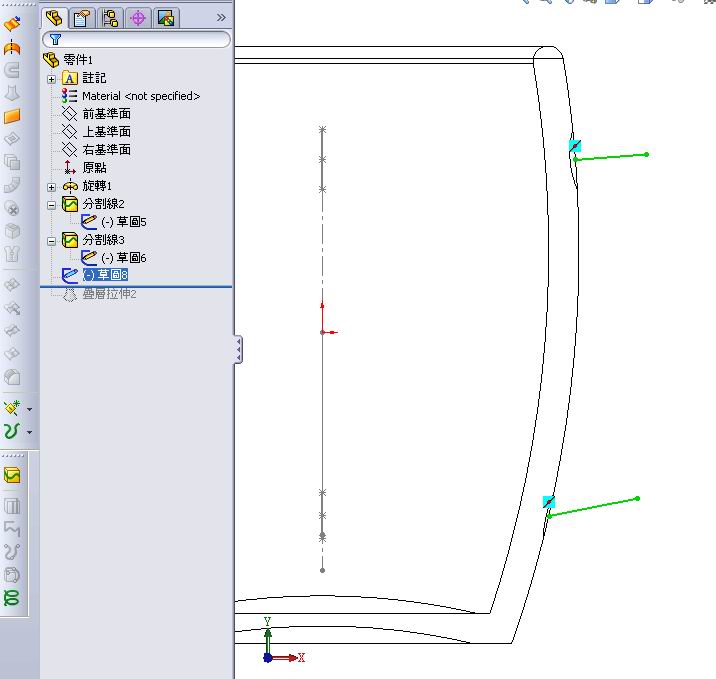Click the 疊層拉伸2 loft icon
Image resolution: width=716 pixels, height=679 pixels.
click(x=69, y=294)
